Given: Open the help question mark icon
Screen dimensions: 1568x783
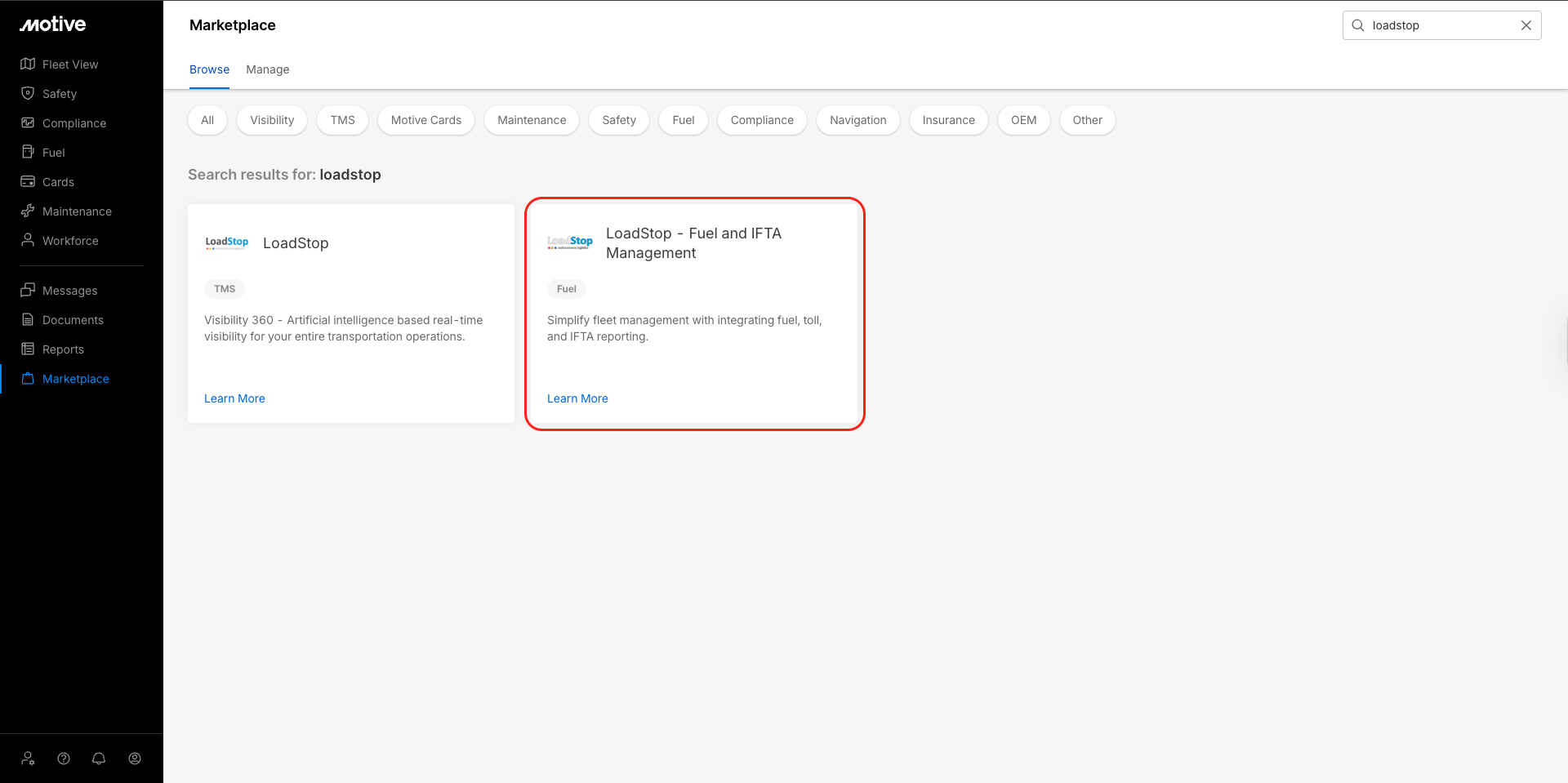Looking at the screenshot, I should pyautogui.click(x=64, y=759).
